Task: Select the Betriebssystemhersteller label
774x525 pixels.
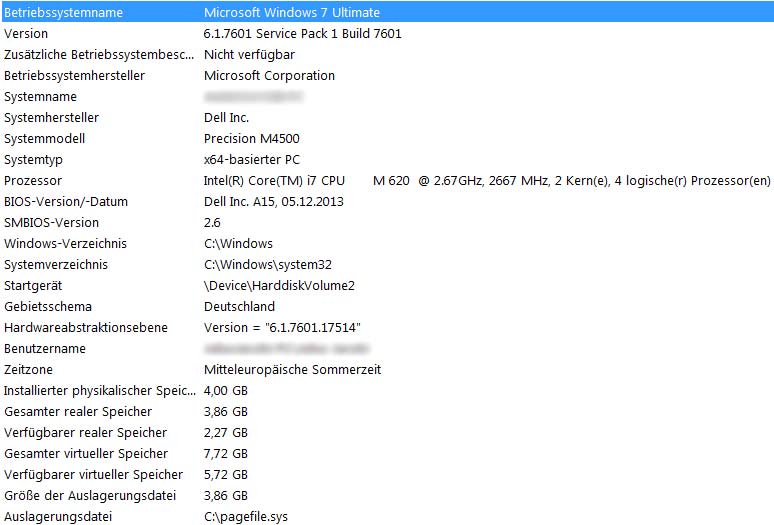Action: (75, 75)
